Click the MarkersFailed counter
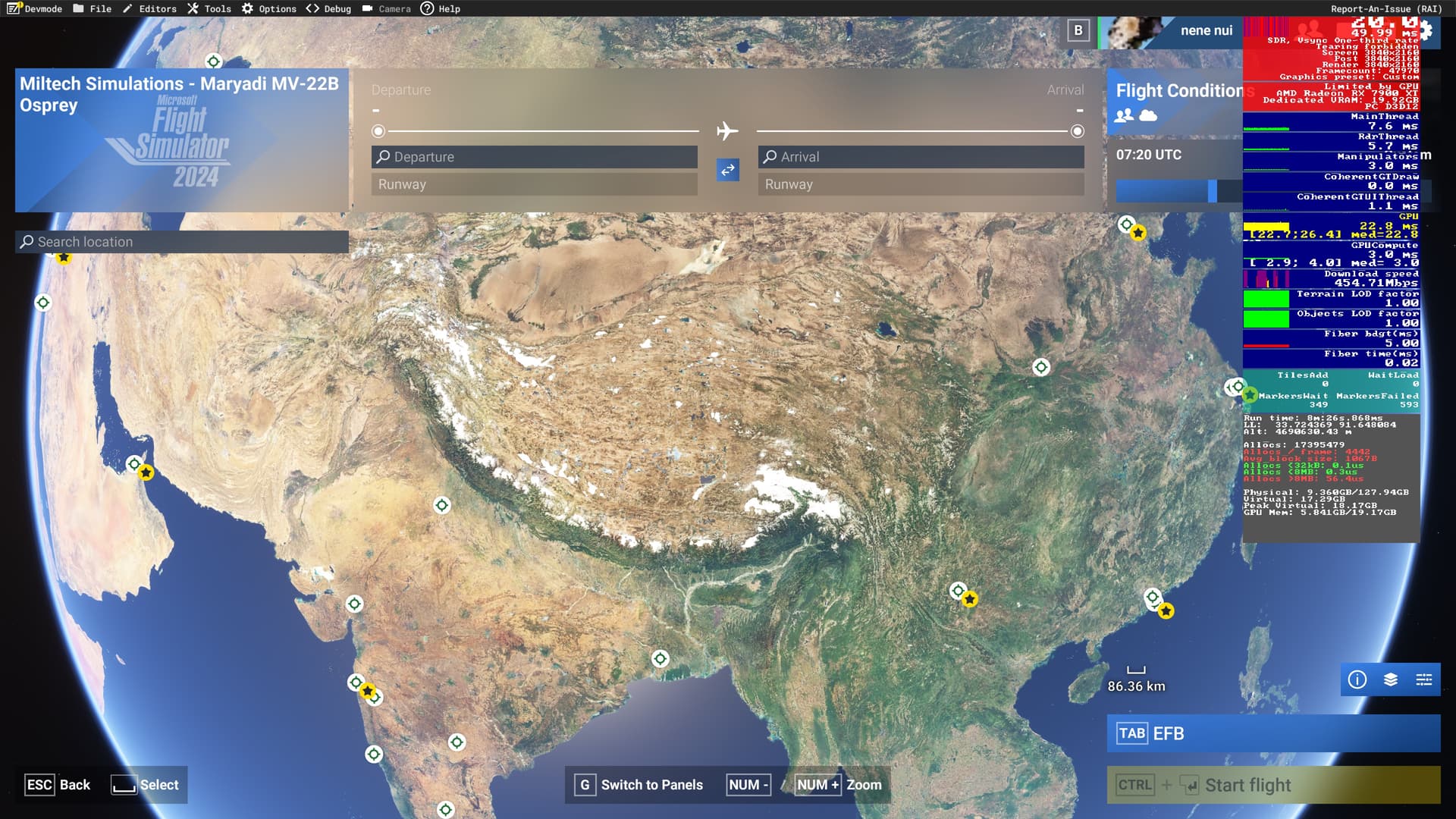This screenshot has height=819, width=1456. (1377, 400)
